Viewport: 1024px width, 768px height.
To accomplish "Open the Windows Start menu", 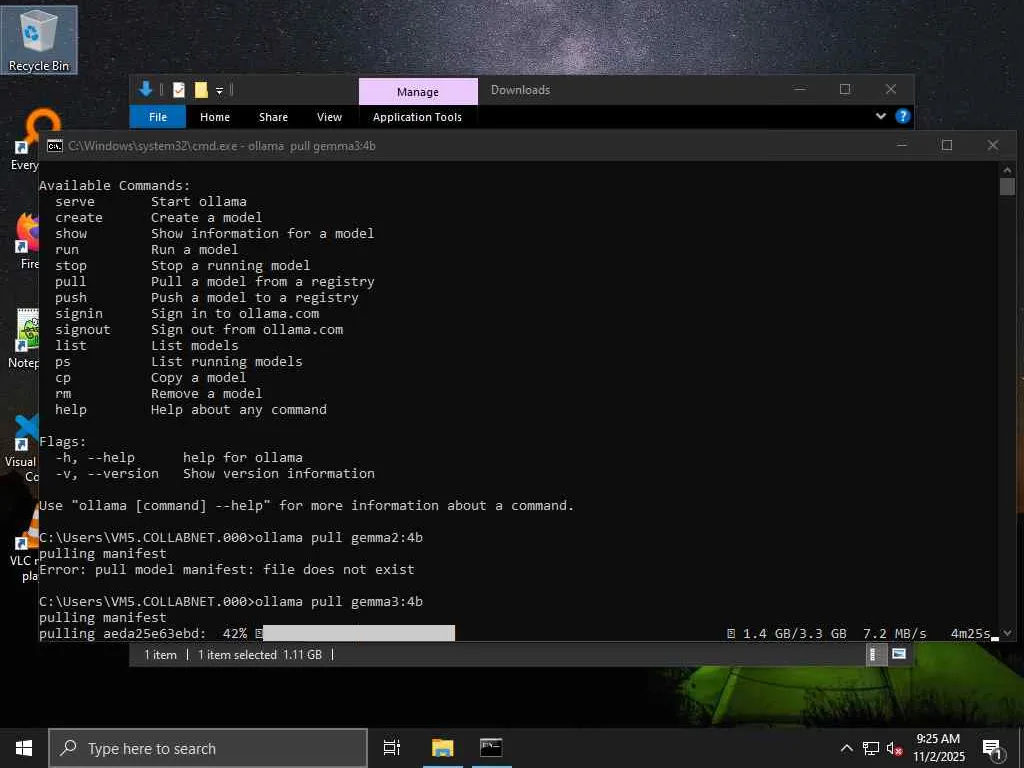I will 24,748.
